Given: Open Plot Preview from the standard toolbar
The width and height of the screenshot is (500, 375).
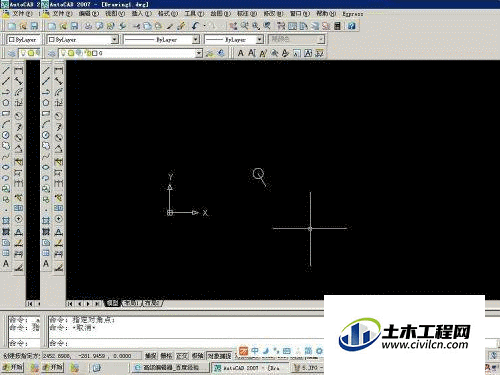Looking at the screenshot, I should (99, 26).
